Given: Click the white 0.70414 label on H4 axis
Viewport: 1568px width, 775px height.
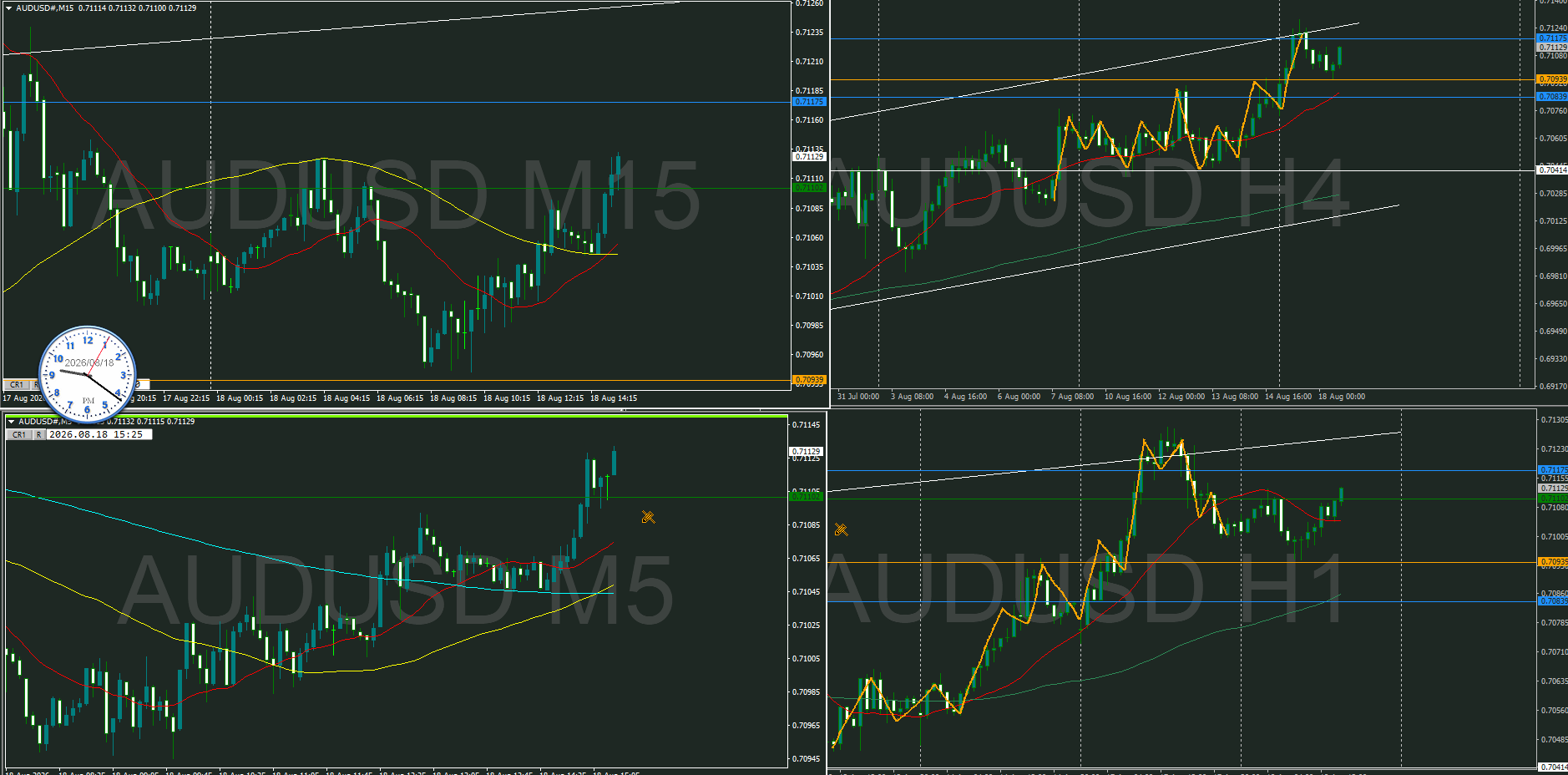Looking at the screenshot, I should click(x=1552, y=170).
